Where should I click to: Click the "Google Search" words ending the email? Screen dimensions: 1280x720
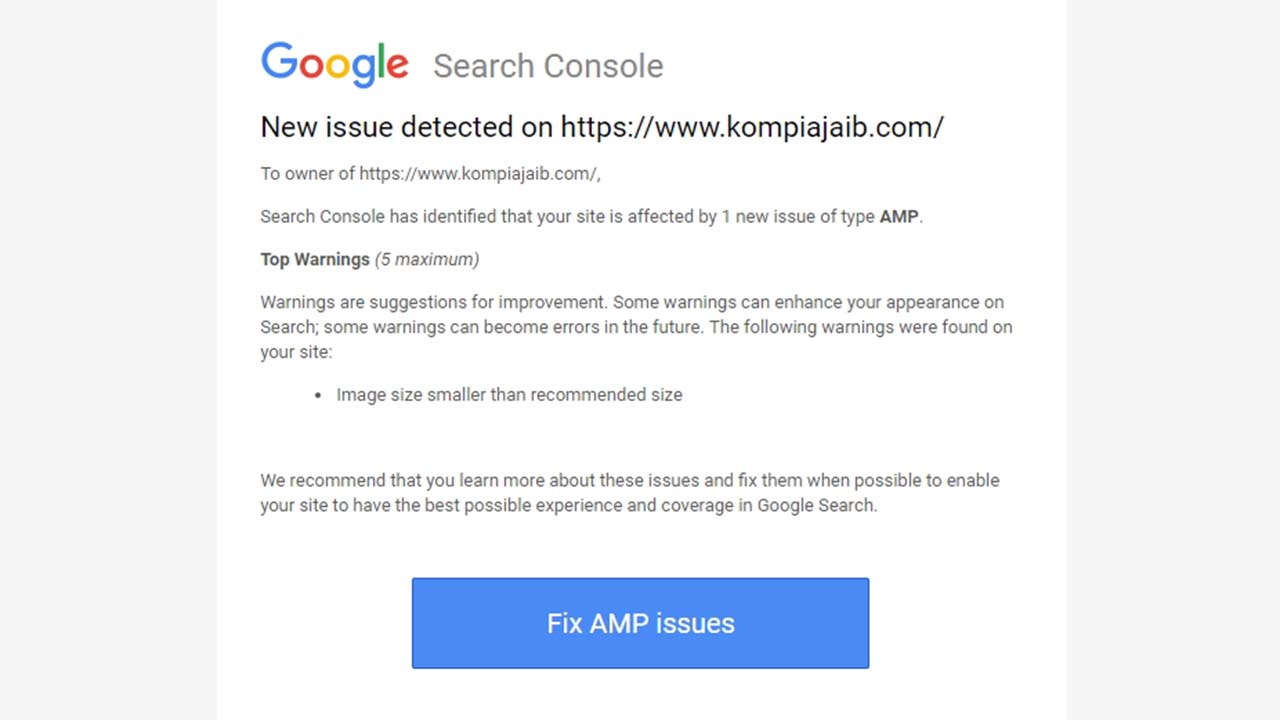click(x=815, y=506)
